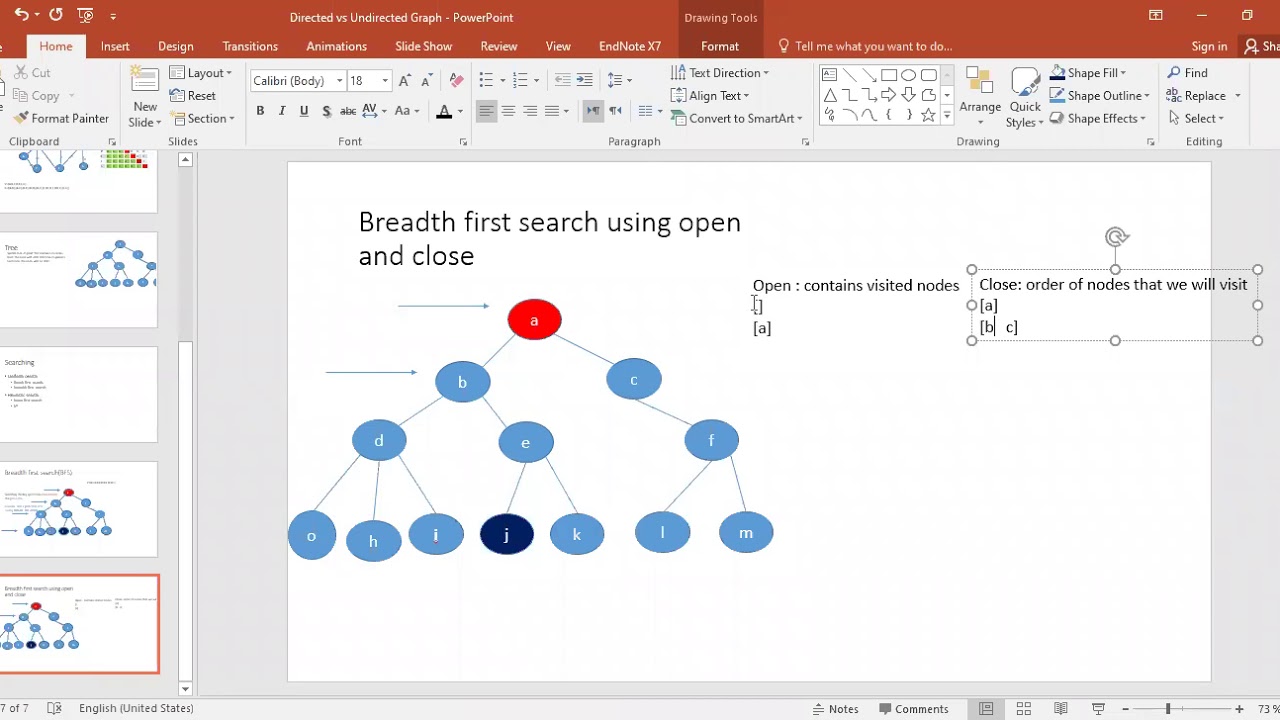Select the red node labeled a
This screenshot has height=720, width=1280.
[534, 320]
